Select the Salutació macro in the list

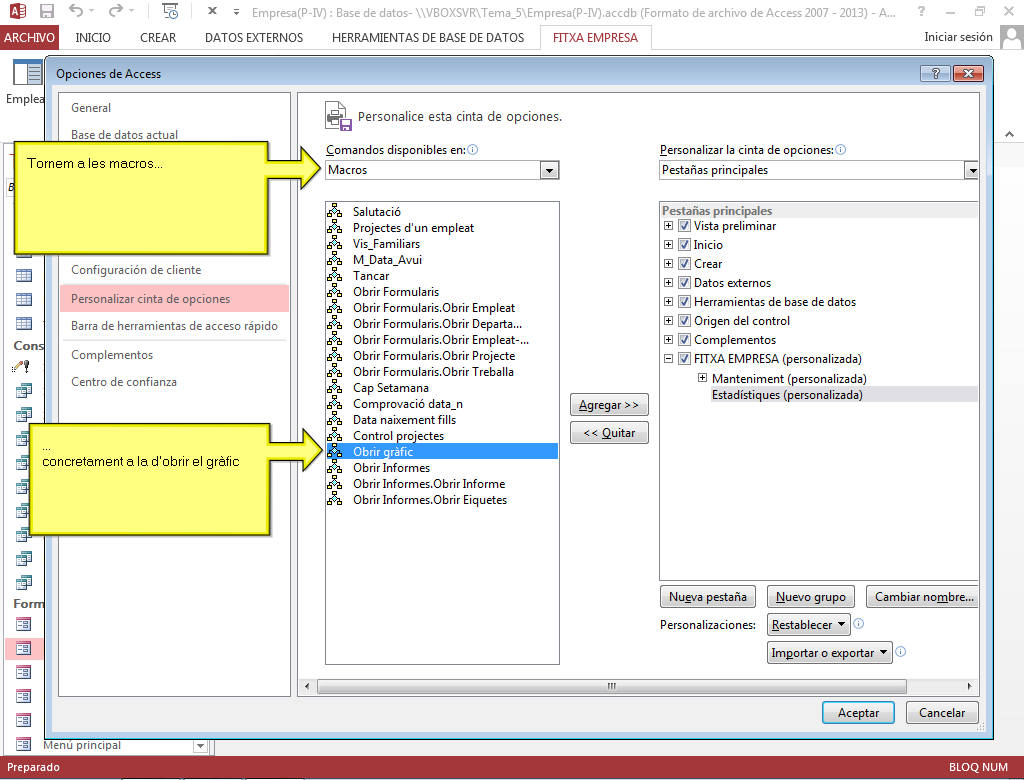tap(442, 212)
